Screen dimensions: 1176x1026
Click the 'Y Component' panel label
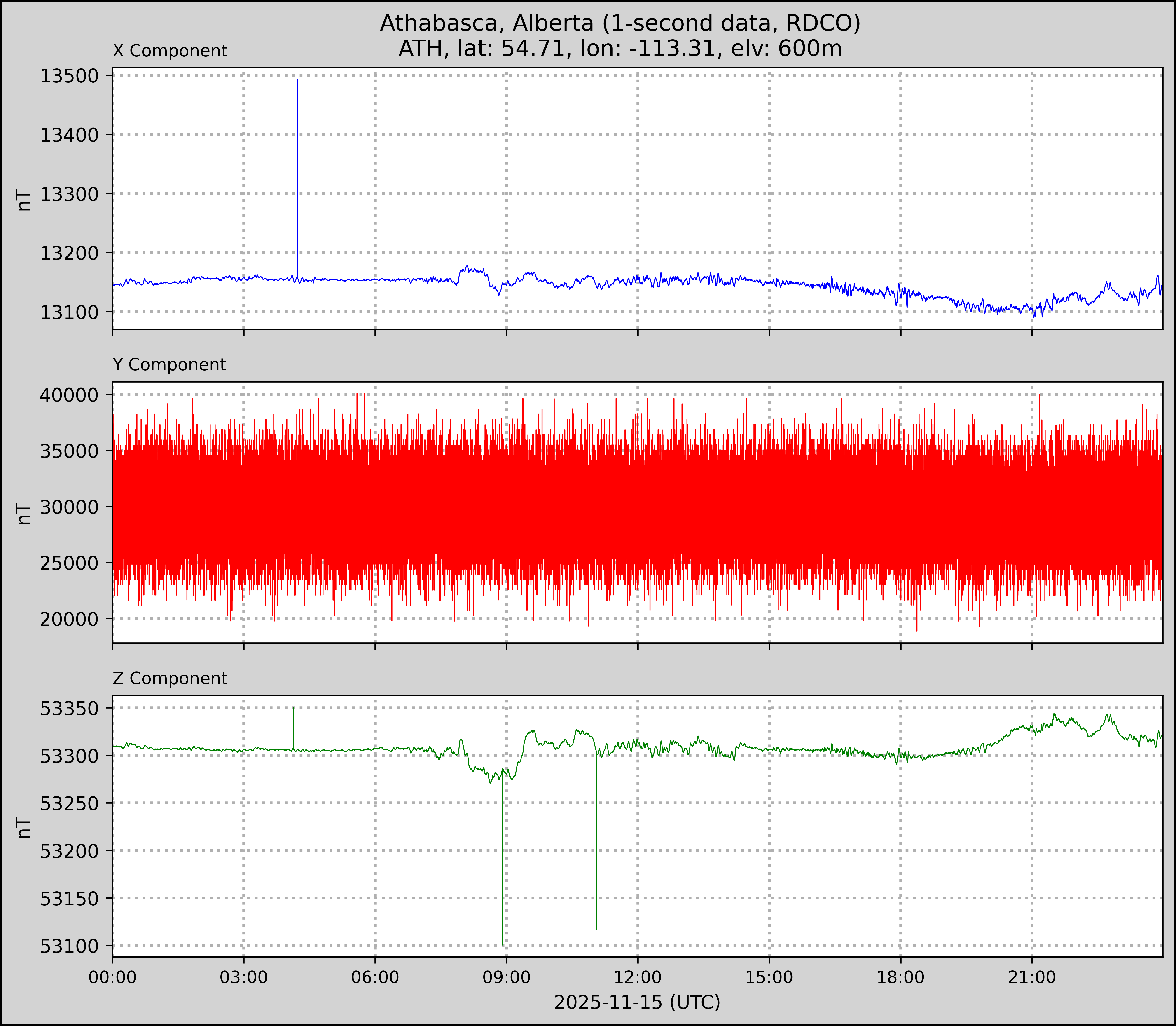(x=169, y=365)
